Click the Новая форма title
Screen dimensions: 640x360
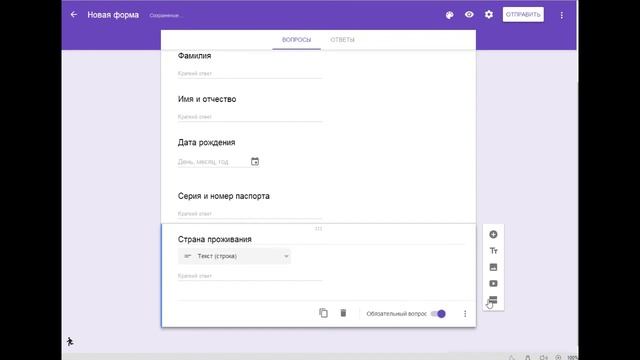[x=113, y=15]
